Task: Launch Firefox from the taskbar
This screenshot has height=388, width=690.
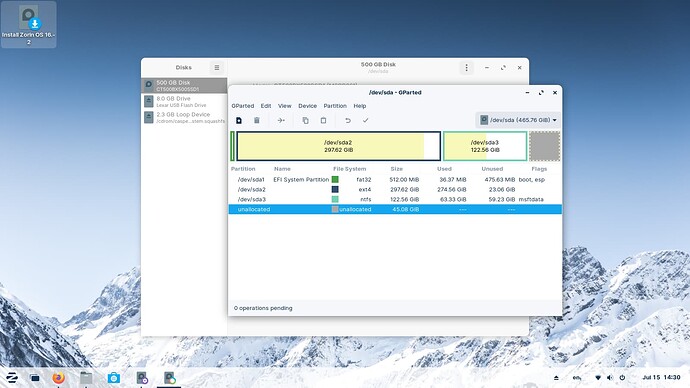Action: (x=58, y=377)
